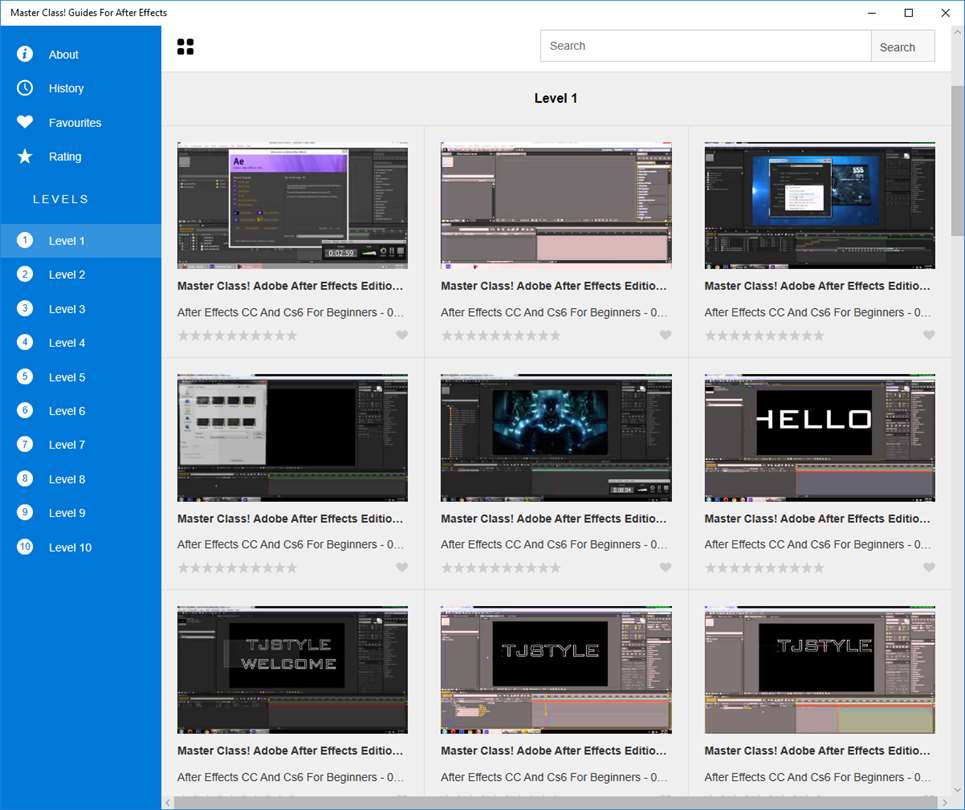Click the grid view icon
This screenshot has height=810, width=965.
pyautogui.click(x=185, y=47)
